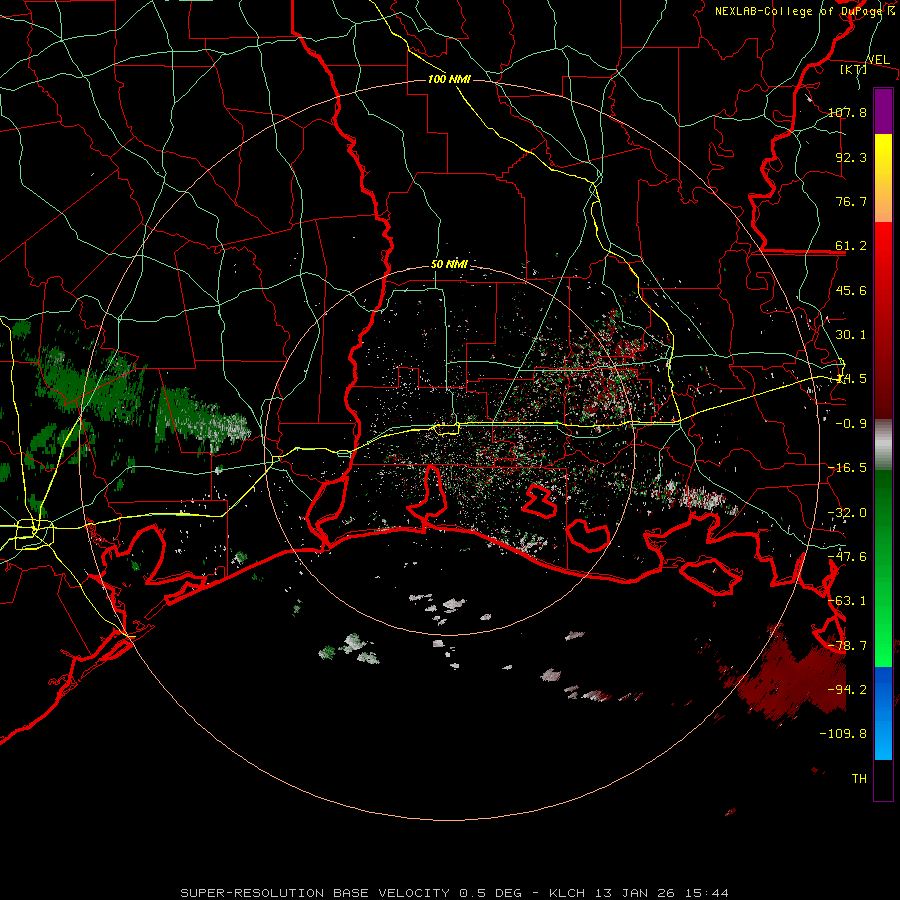Click the 100 NMI range ring label
This screenshot has width=900, height=900.
pyautogui.click(x=449, y=79)
